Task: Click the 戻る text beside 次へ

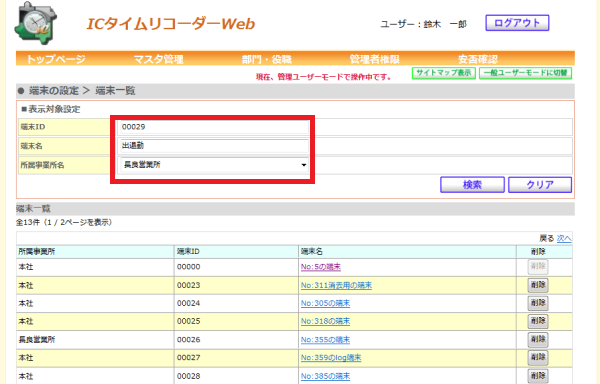Action: click(x=546, y=239)
